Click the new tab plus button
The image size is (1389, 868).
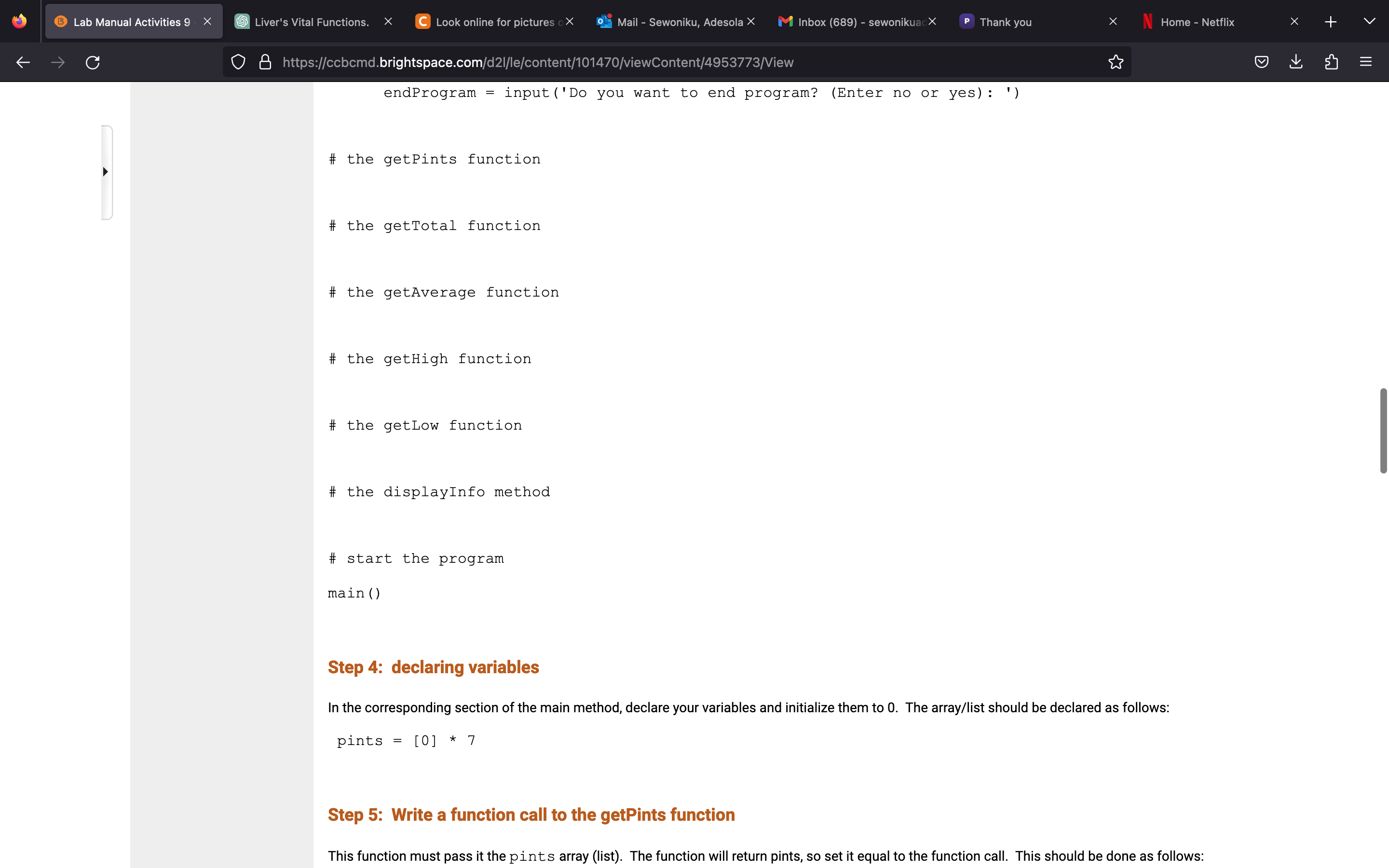pos(1330,22)
